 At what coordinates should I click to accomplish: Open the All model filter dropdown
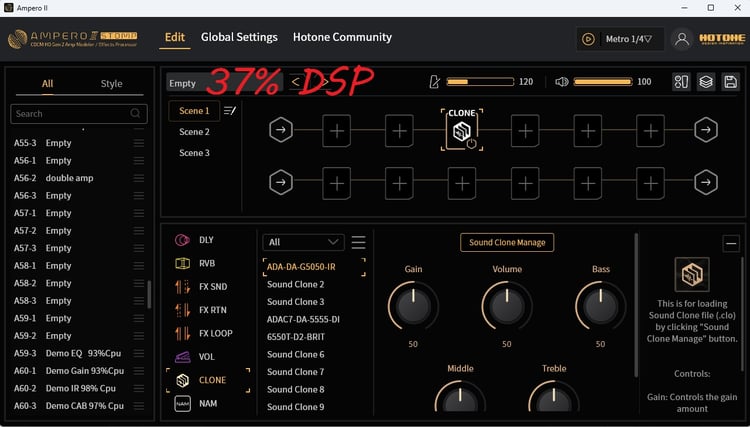tap(303, 242)
